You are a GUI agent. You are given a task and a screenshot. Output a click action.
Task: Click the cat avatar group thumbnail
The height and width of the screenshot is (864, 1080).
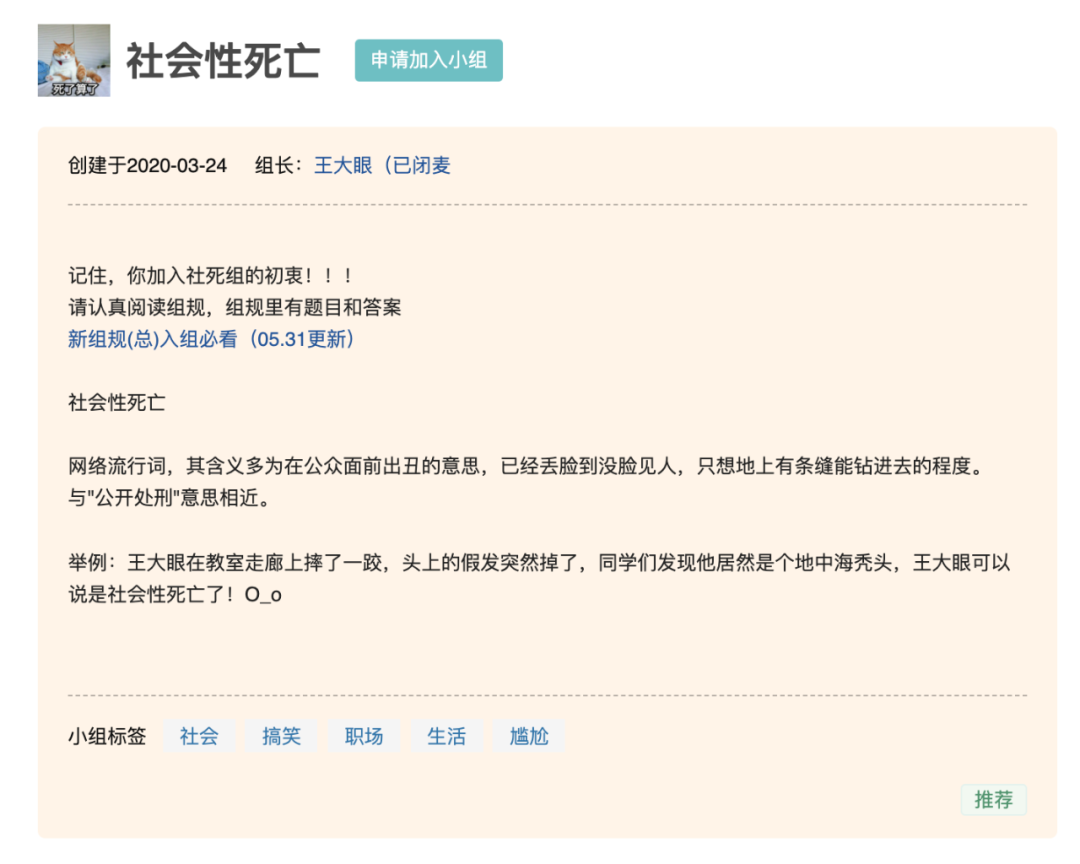coord(74,61)
